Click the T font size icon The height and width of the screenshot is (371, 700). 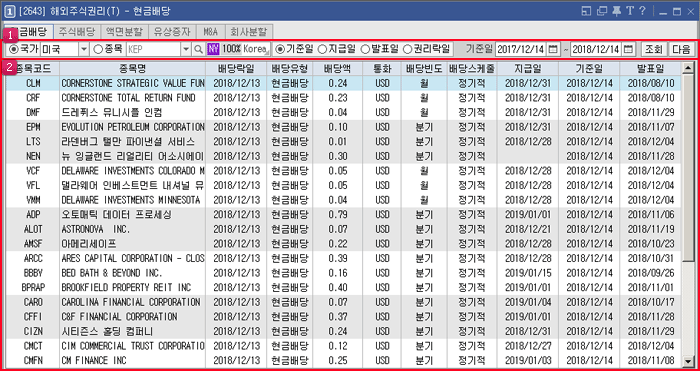630,11
